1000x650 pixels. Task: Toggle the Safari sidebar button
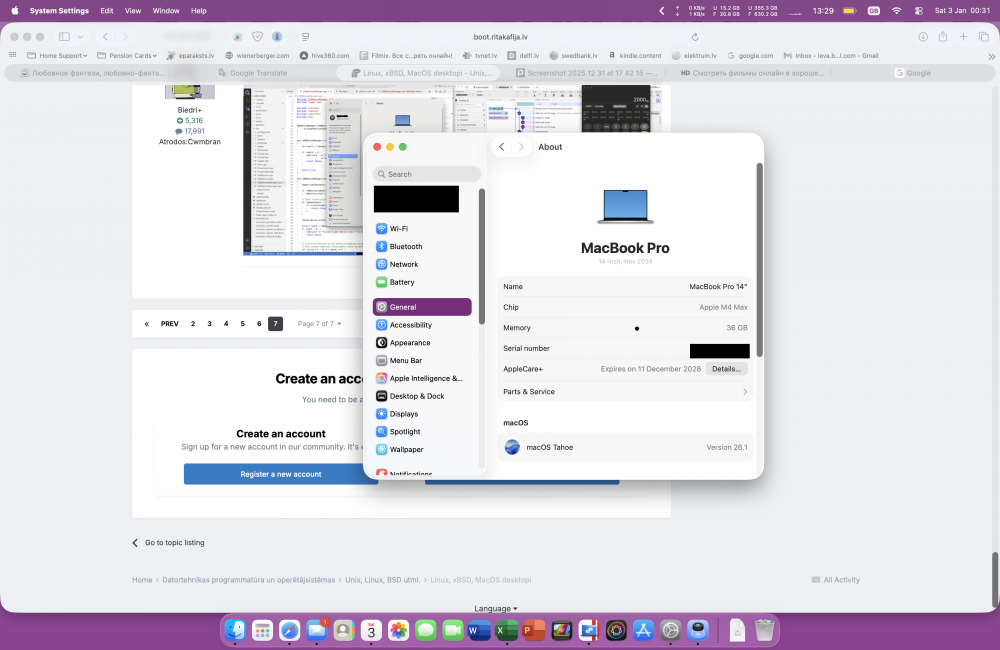65,36
